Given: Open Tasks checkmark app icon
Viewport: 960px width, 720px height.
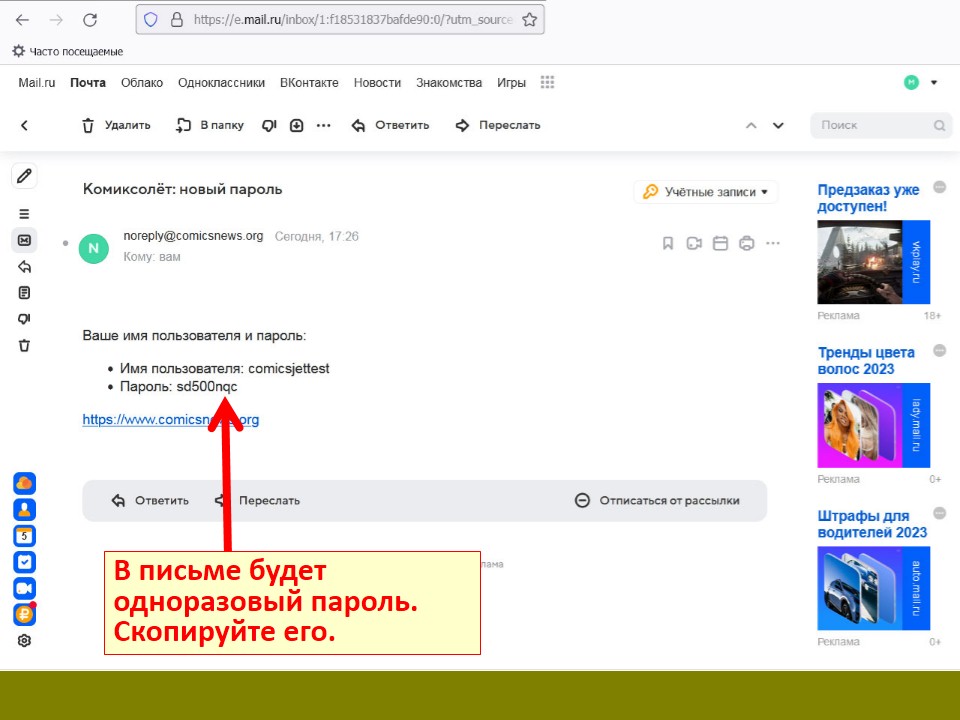Looking at the screenshot, I should pos(24,563).
